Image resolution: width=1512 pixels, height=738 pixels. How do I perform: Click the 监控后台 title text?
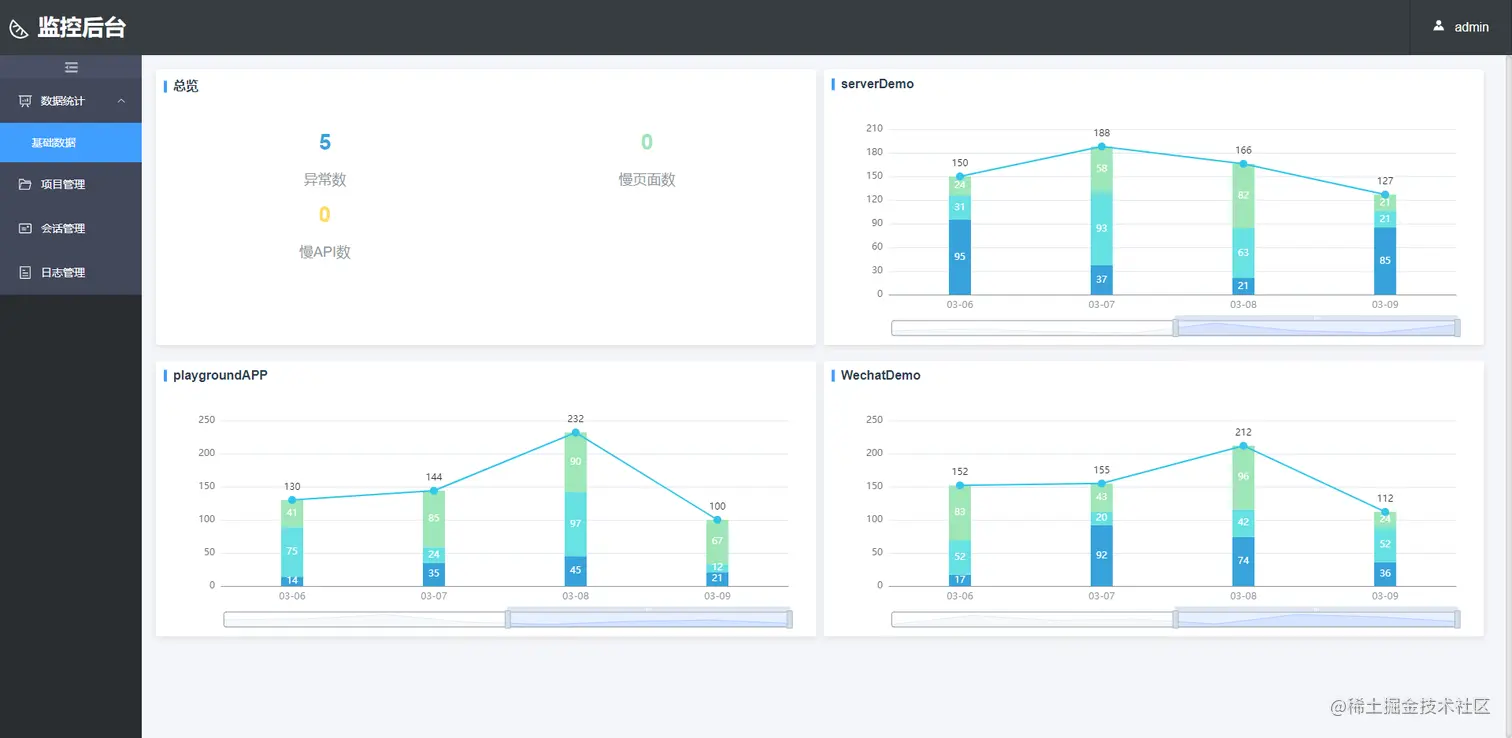coord(82,28)
